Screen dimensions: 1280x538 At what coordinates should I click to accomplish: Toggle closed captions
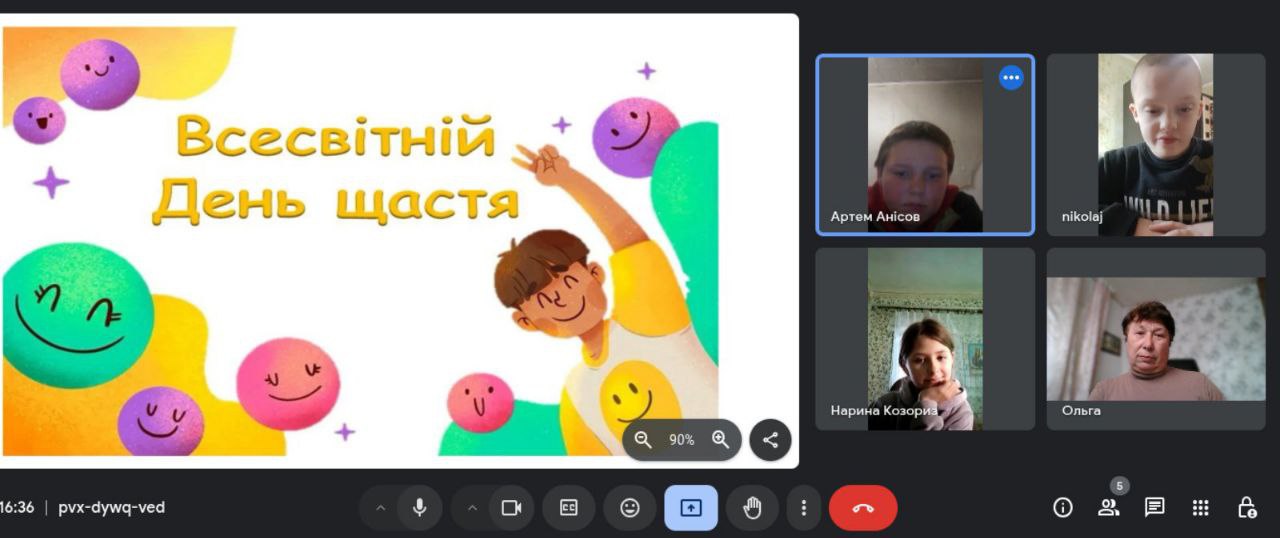[569, 508]
